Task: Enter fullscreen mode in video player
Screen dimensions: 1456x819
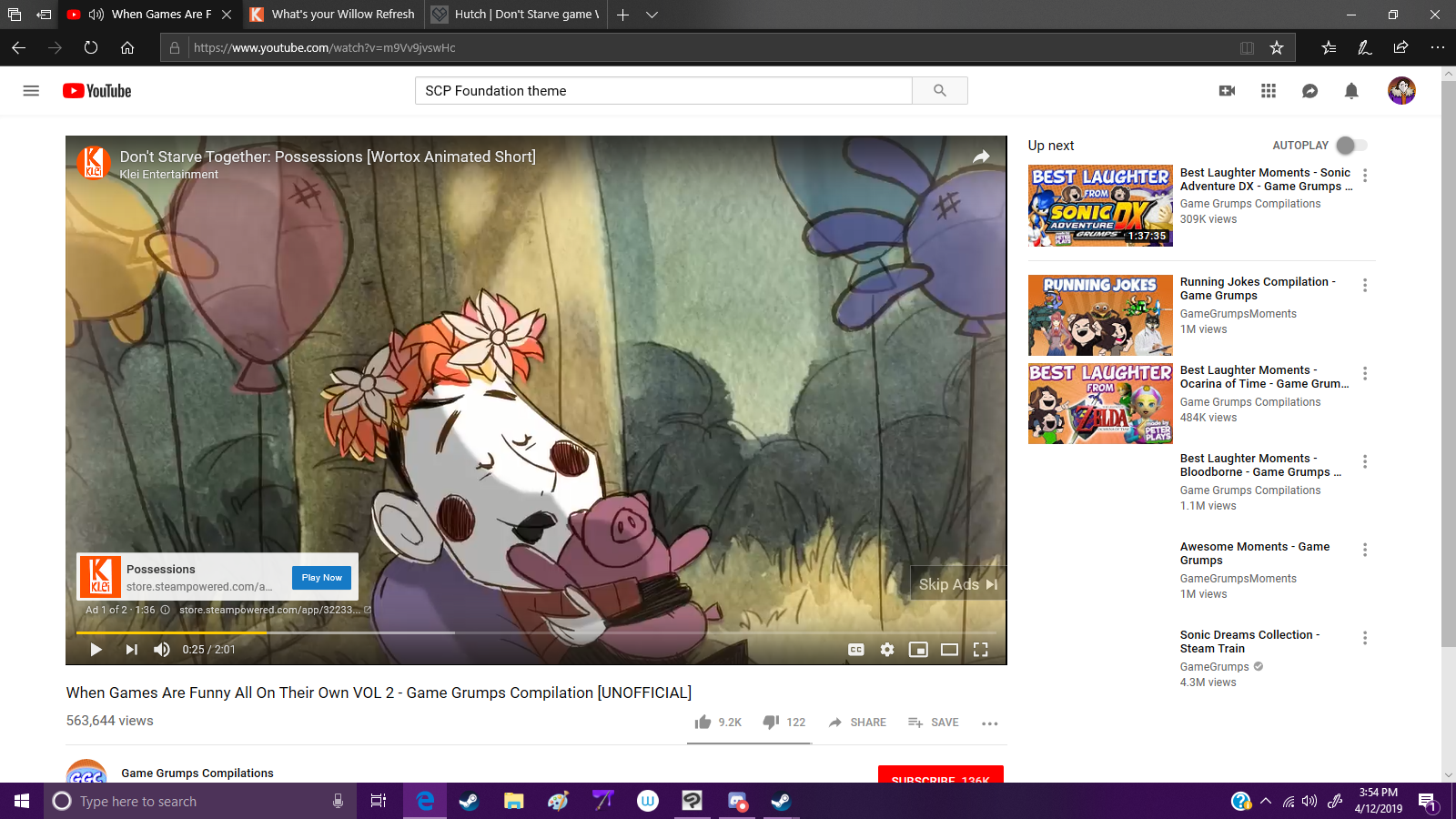Action: coord(980,650)
